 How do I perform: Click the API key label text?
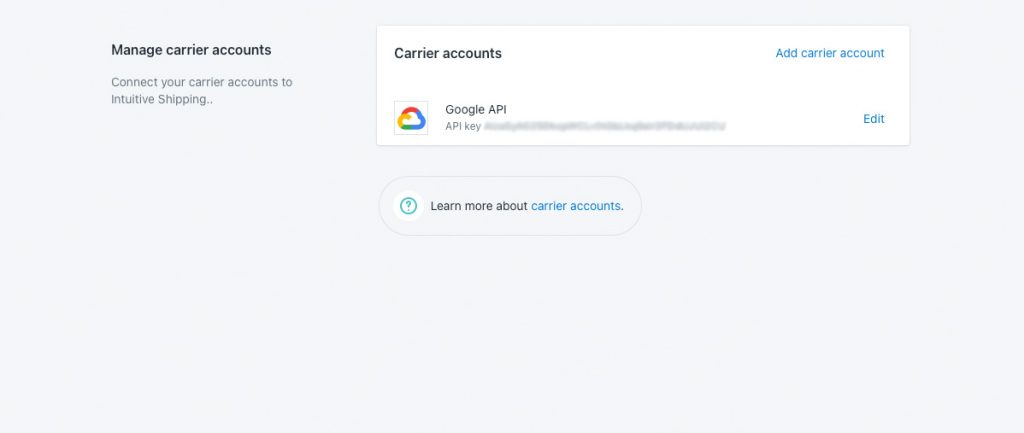[x=463, y=126]
